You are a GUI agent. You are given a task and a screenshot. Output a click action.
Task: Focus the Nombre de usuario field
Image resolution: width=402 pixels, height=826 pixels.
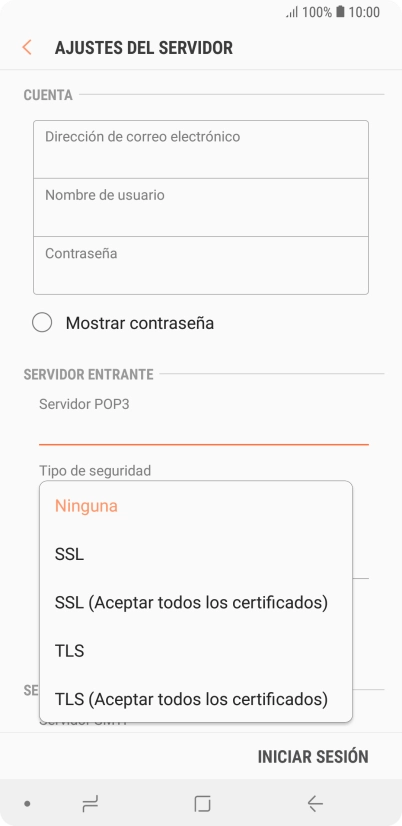coord(201,208)
